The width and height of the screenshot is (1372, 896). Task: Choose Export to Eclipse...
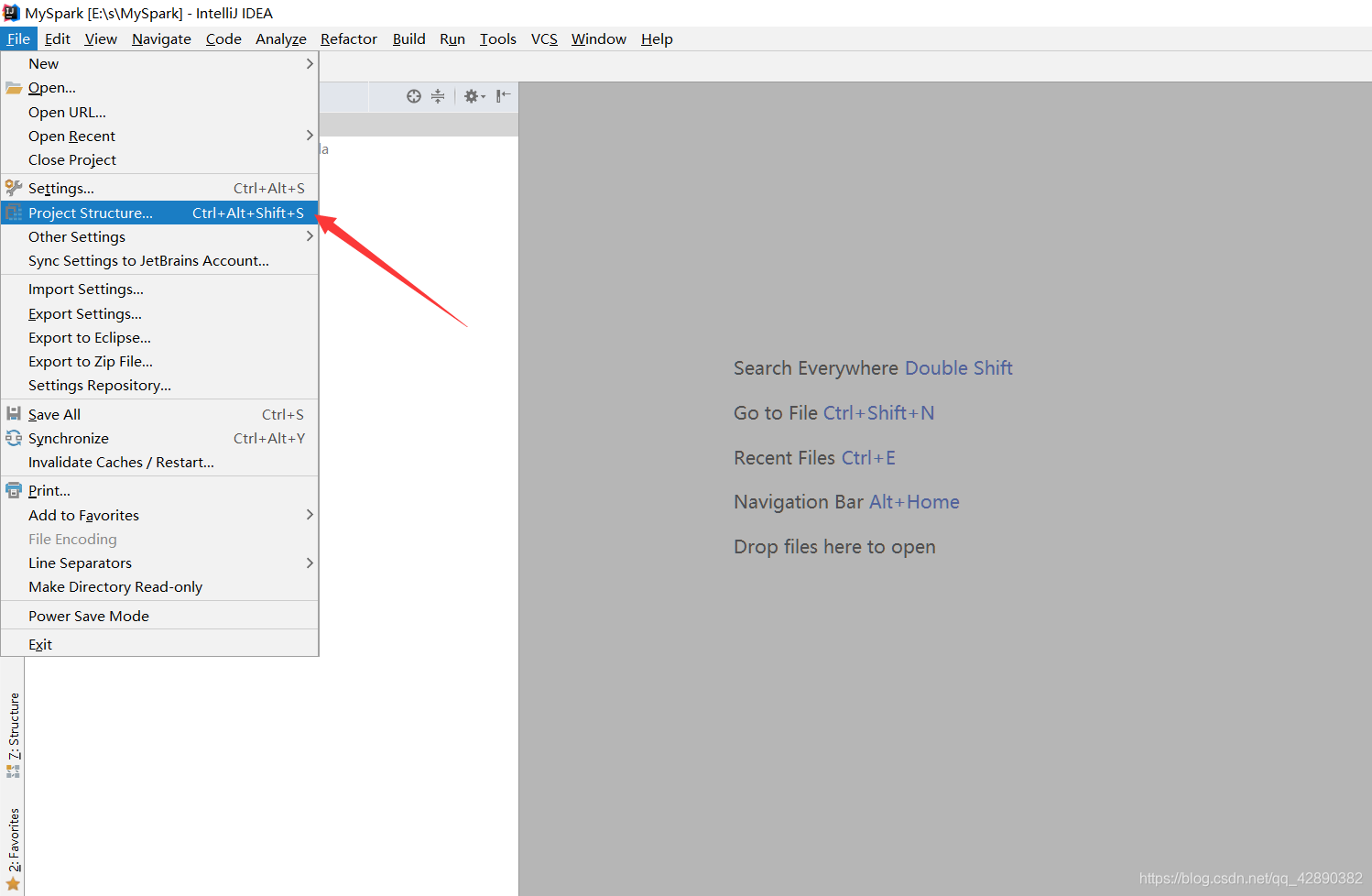159,337
